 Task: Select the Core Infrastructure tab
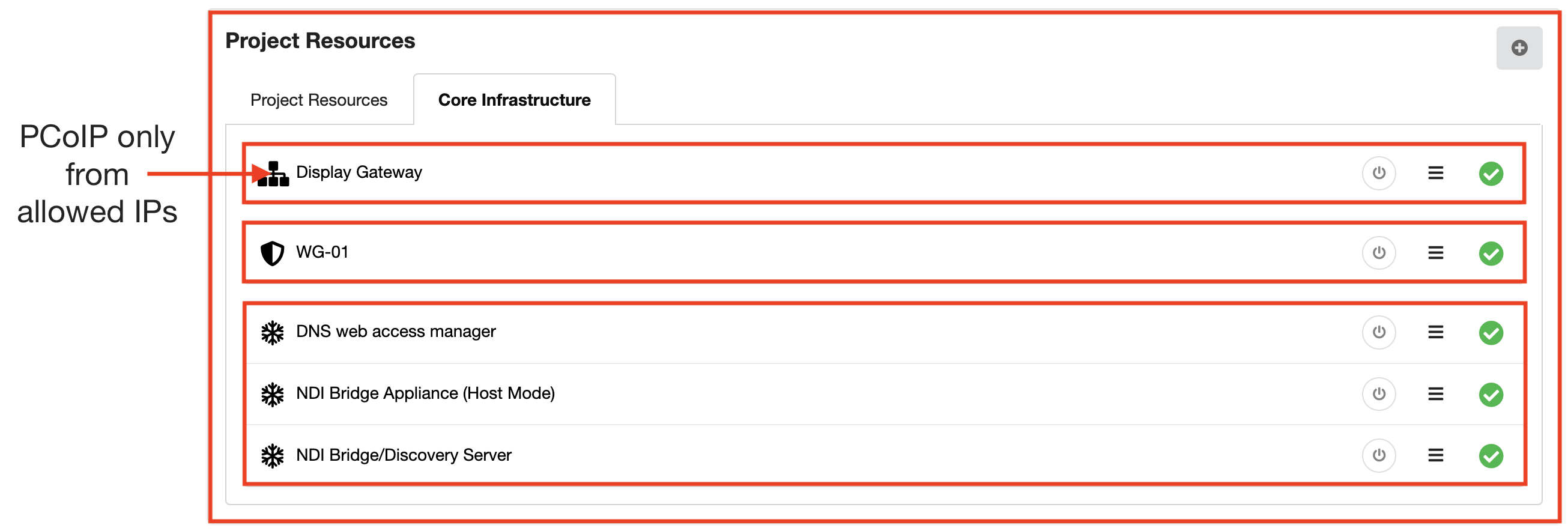513,100
